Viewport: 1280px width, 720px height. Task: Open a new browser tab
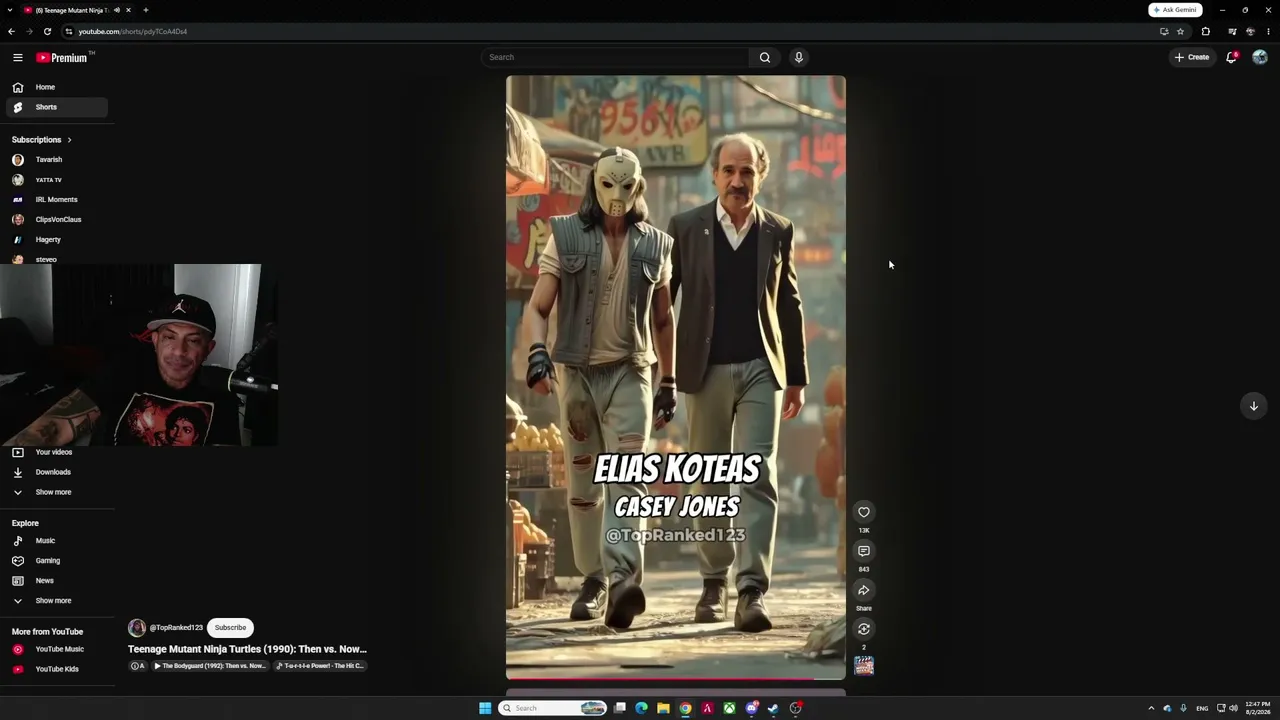(146, 10)
